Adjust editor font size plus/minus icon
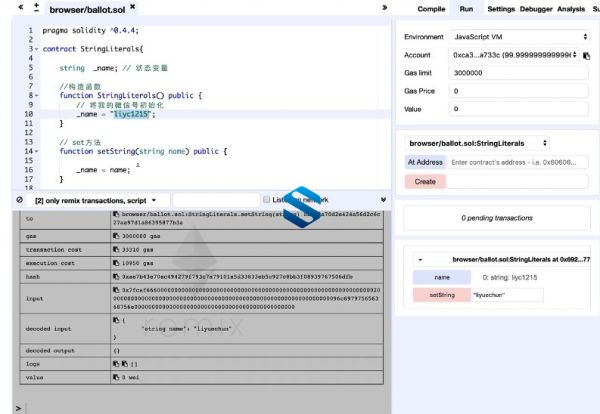Viewport: 600px width, 414px height. pyautogui.click(x=36, y=7)
